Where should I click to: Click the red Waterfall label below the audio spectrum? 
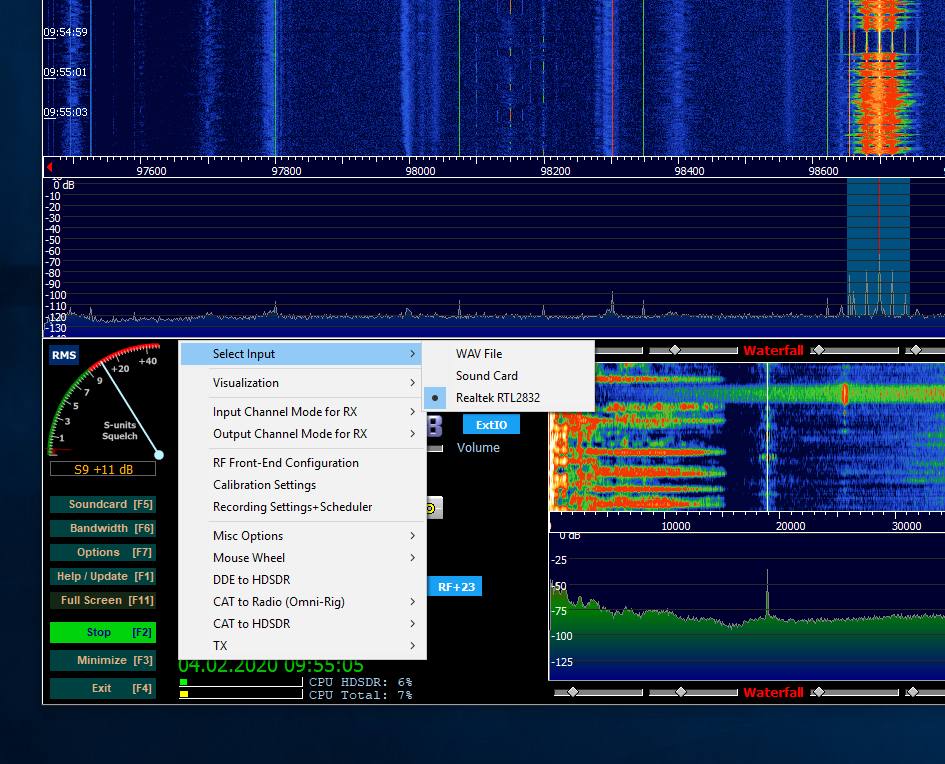[773, 692]
